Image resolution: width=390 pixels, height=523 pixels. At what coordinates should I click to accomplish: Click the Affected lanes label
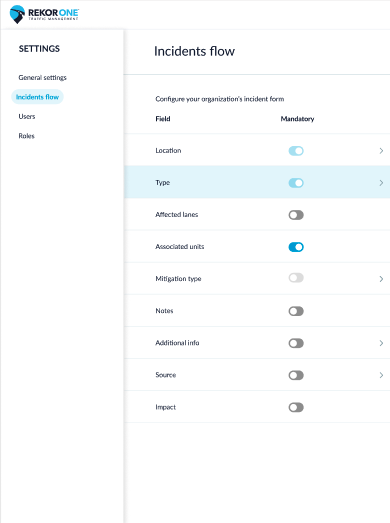click(x=176, y=214)
